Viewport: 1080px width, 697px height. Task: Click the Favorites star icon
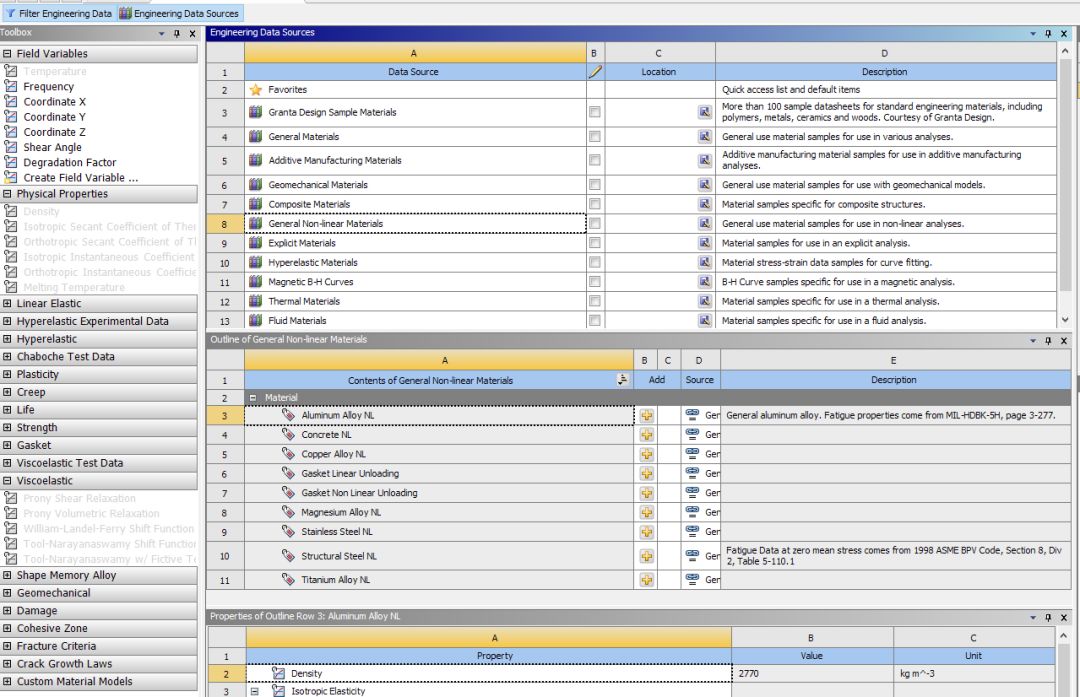click(x=255, y=90)
